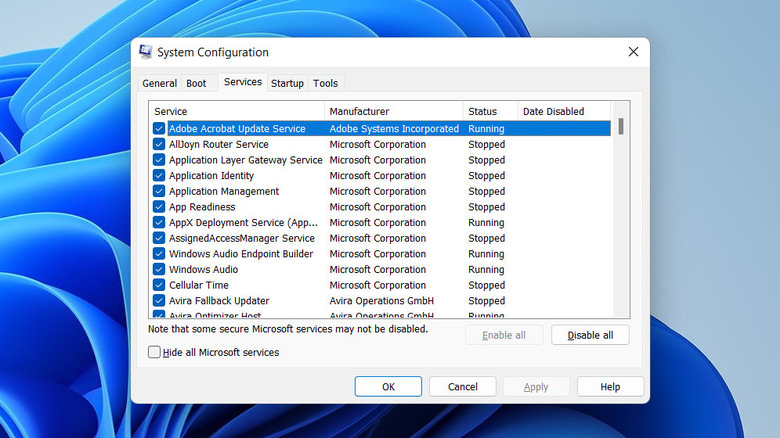Select the Adobe Acrobat Update Service row
This screenshot has height=438, width=780.
(389, 128)
